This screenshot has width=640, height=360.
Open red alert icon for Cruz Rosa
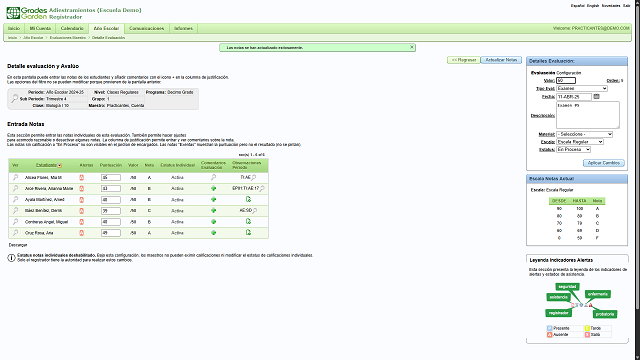click(x=81, y=233)
